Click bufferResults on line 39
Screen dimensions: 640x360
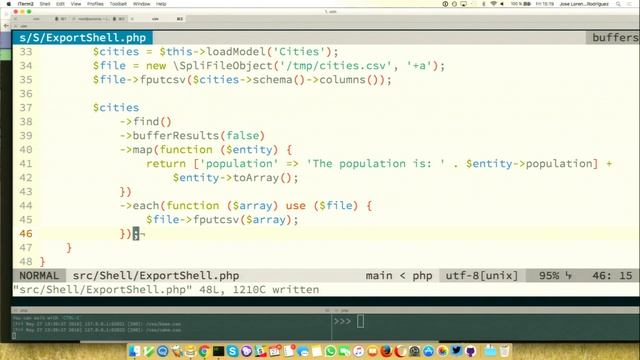(176, 136)
